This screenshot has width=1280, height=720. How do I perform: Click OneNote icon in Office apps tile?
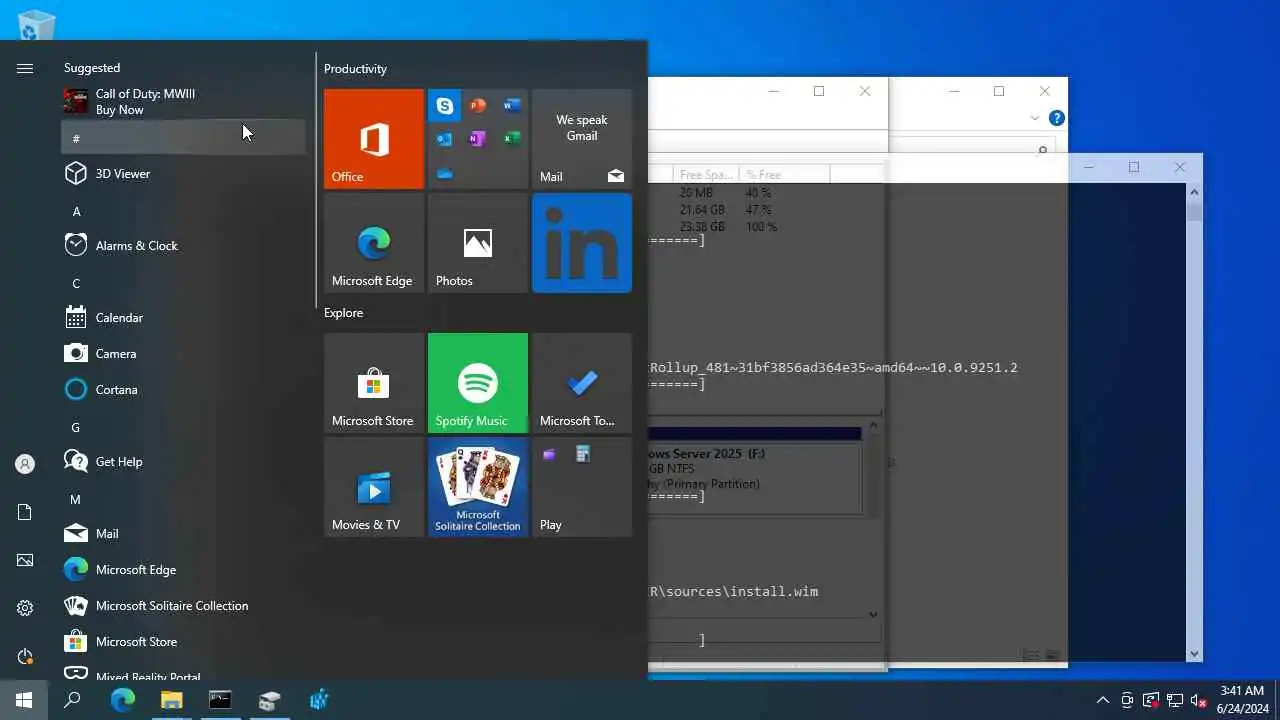[x=478, y=139]
